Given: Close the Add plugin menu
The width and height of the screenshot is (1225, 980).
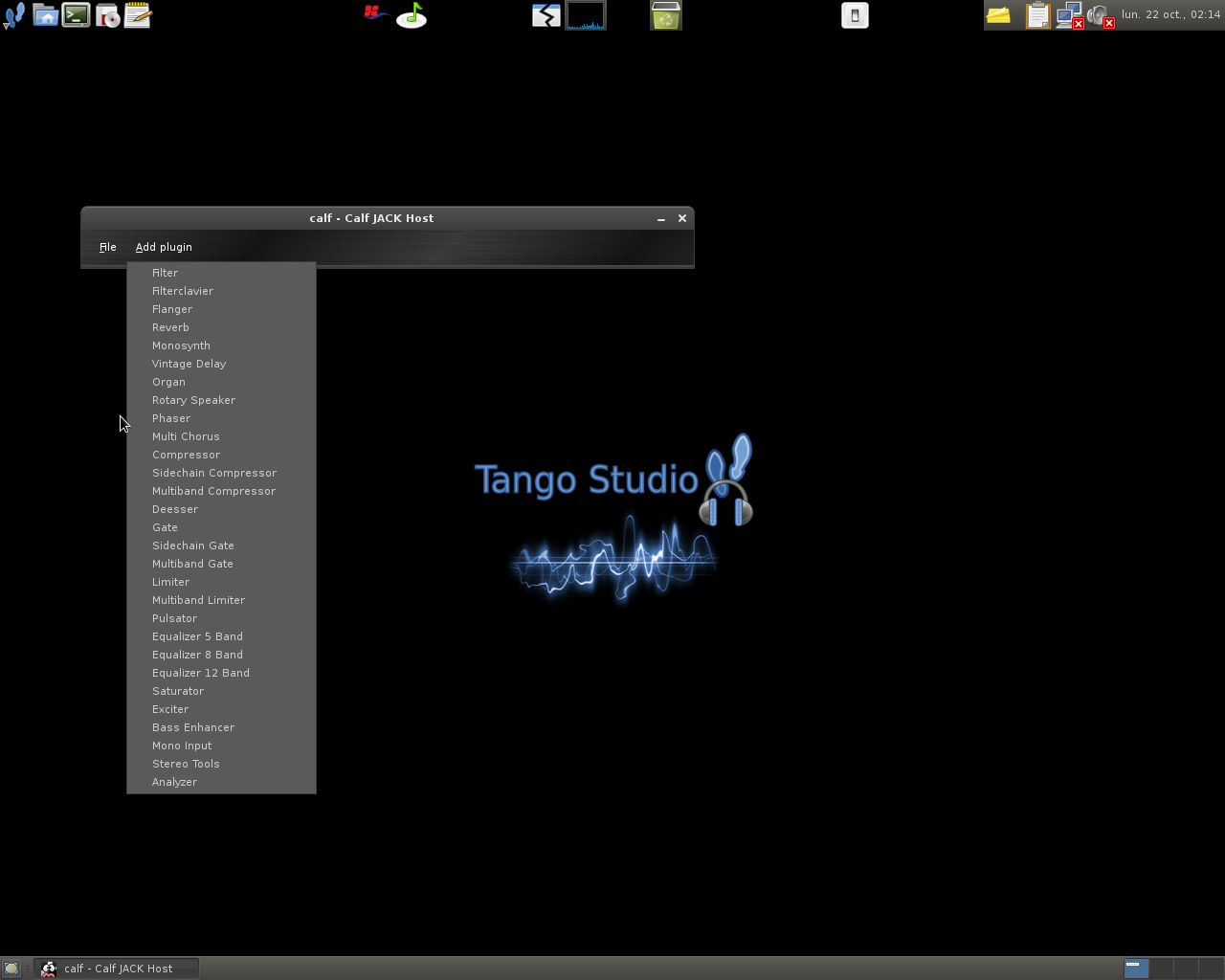Looking at the screenshot, I should [x=164, y=247].
